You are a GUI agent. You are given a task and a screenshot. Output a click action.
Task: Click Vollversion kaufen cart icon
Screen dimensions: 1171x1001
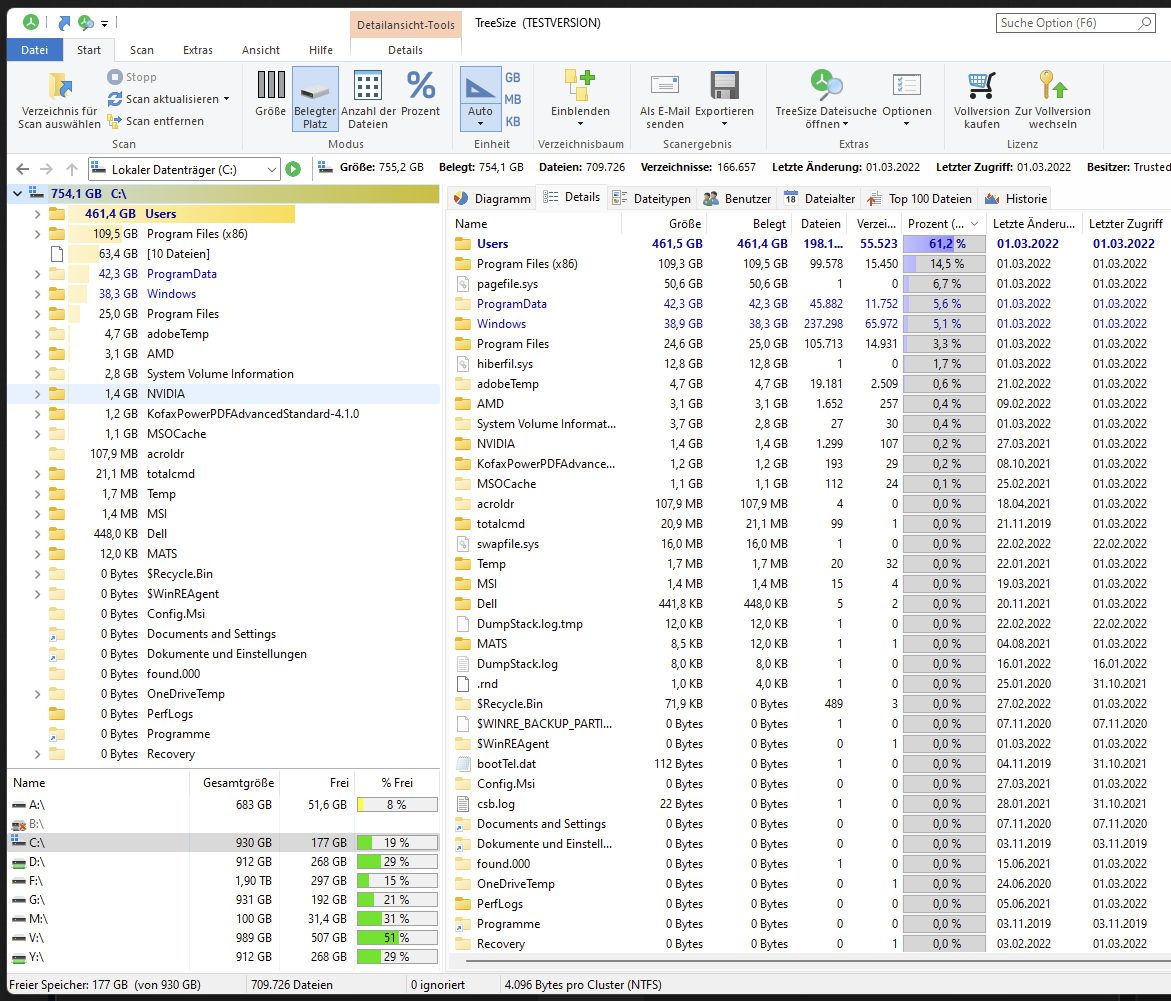981,85
